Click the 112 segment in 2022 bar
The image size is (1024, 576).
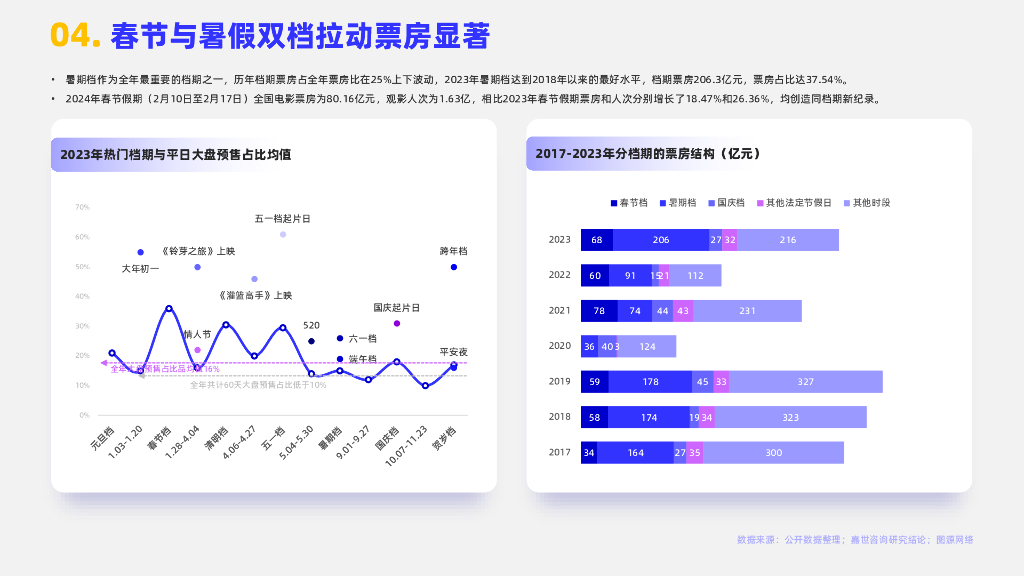point(696,276)
